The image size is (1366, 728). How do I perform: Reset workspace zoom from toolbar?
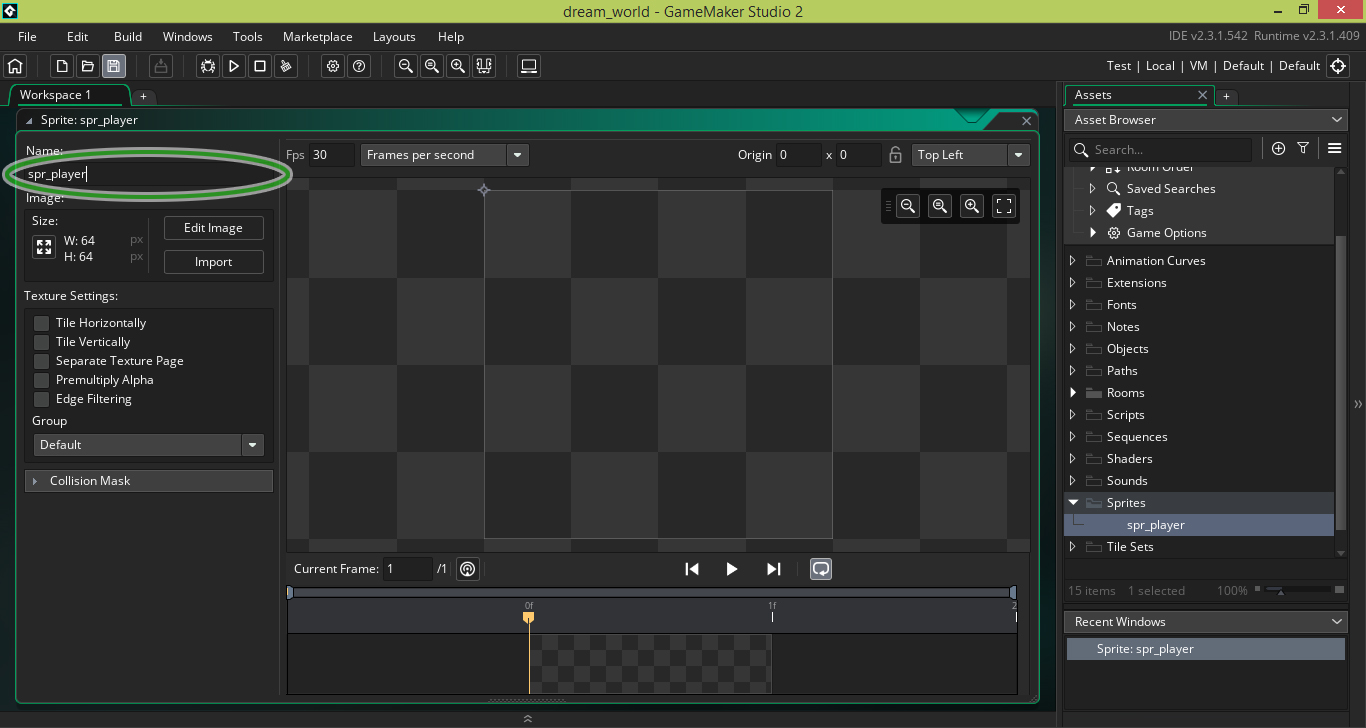point(432,66)
